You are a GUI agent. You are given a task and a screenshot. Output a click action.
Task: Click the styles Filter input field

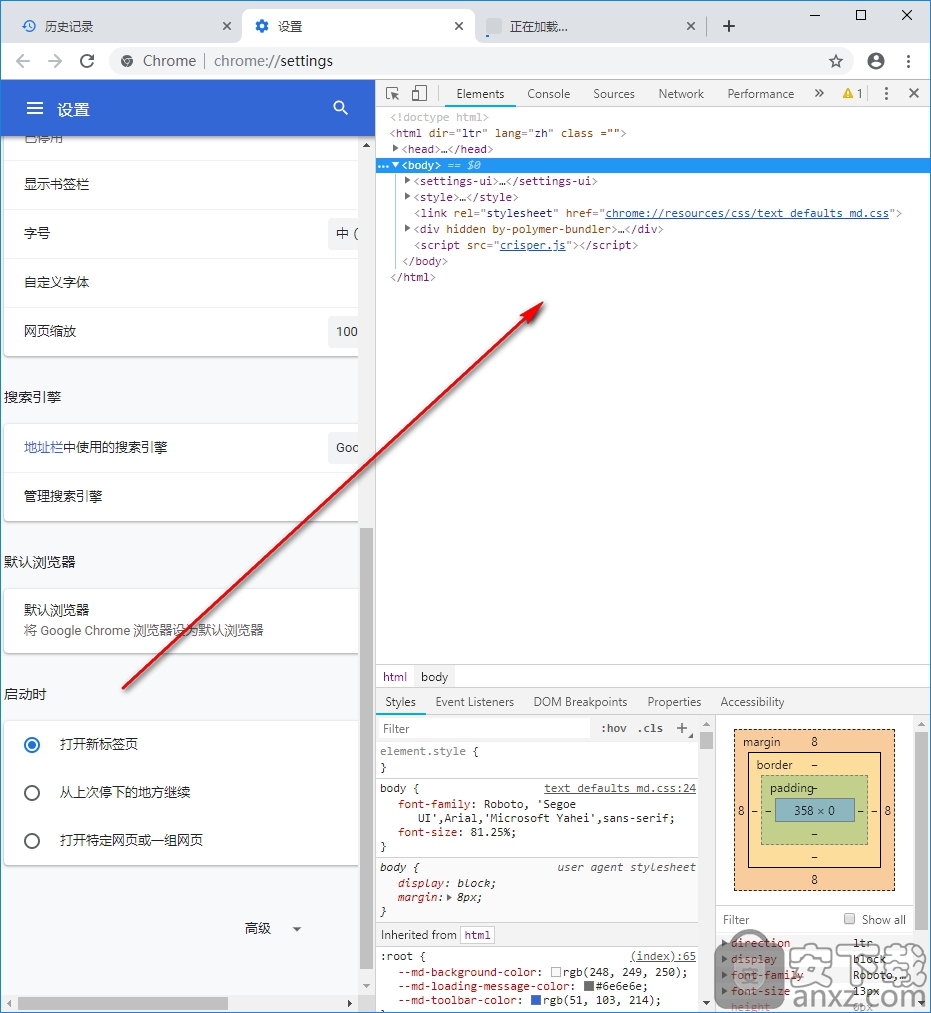point(485,729)
